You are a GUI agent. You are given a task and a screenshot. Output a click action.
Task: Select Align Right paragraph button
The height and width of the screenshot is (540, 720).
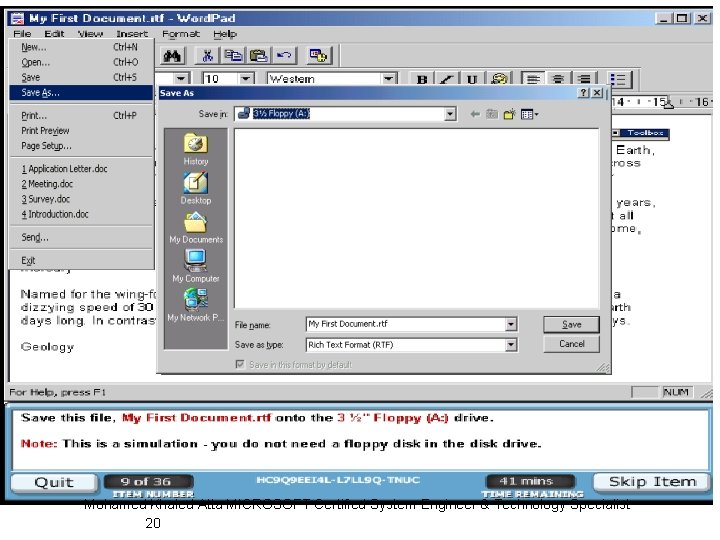click(584, 79)
